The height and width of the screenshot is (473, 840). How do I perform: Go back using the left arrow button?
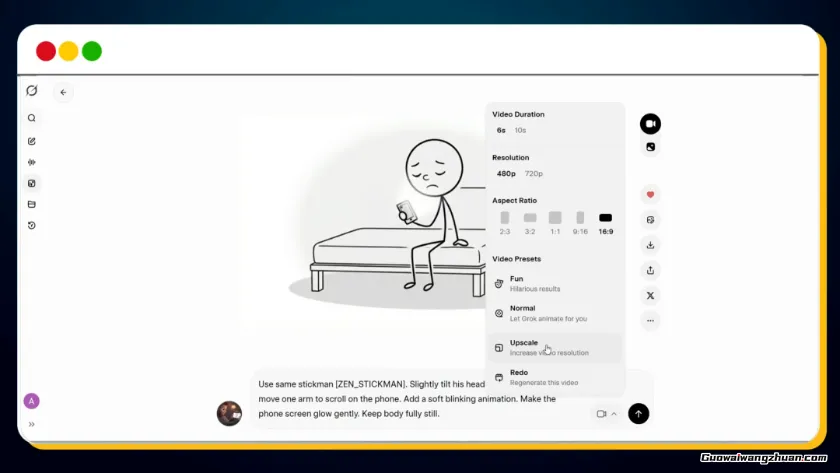[63, 92]
